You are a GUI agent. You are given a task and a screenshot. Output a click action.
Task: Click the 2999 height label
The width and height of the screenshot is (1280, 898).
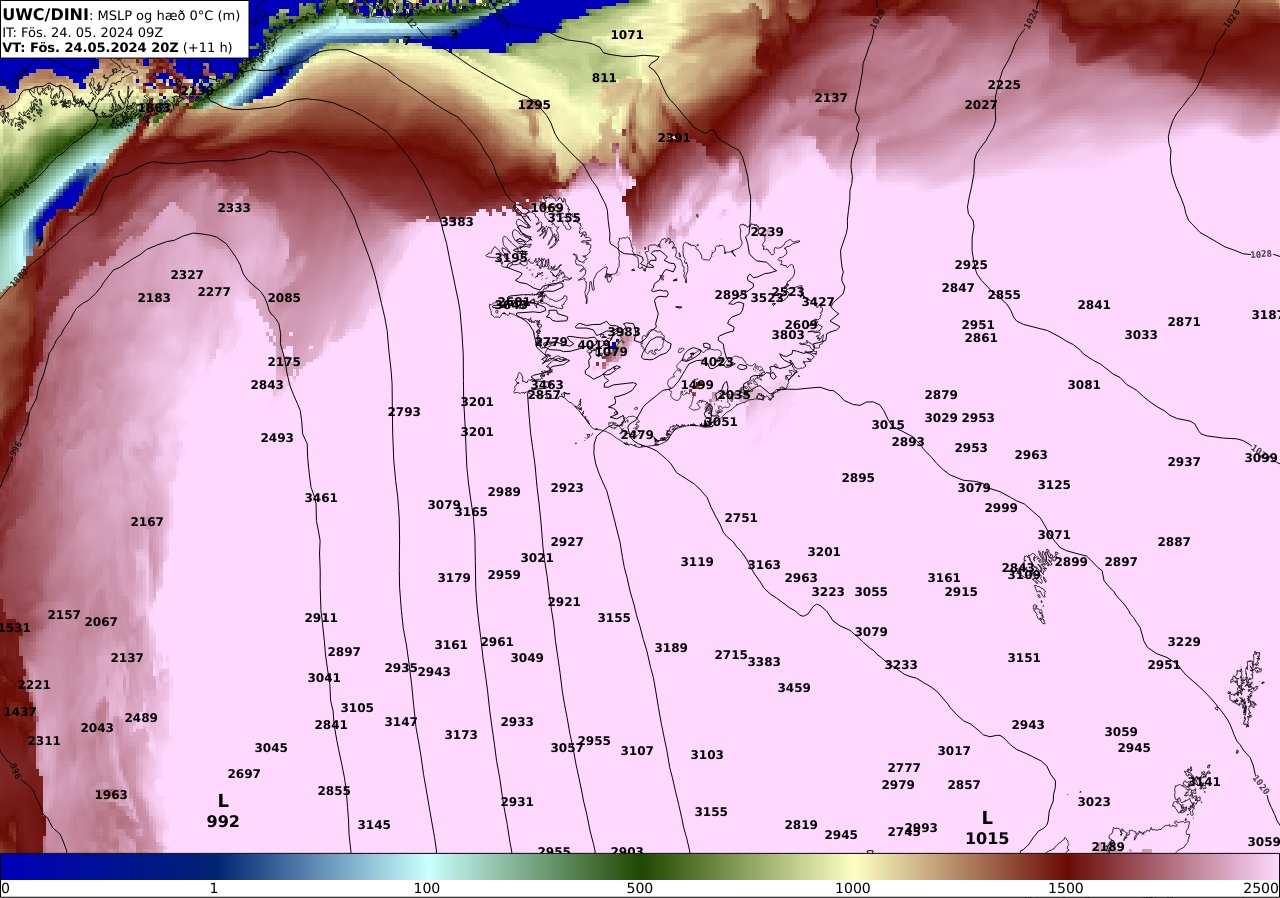1001,508
